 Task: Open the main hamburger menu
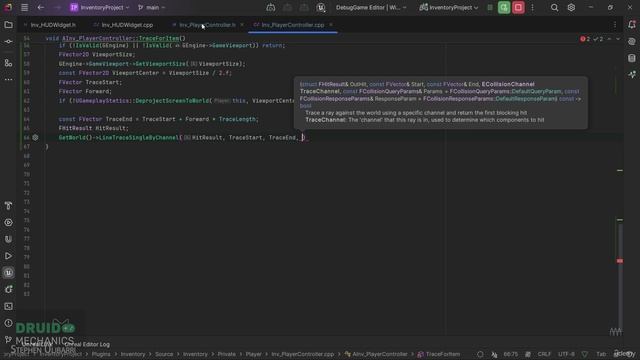(24, 7)
